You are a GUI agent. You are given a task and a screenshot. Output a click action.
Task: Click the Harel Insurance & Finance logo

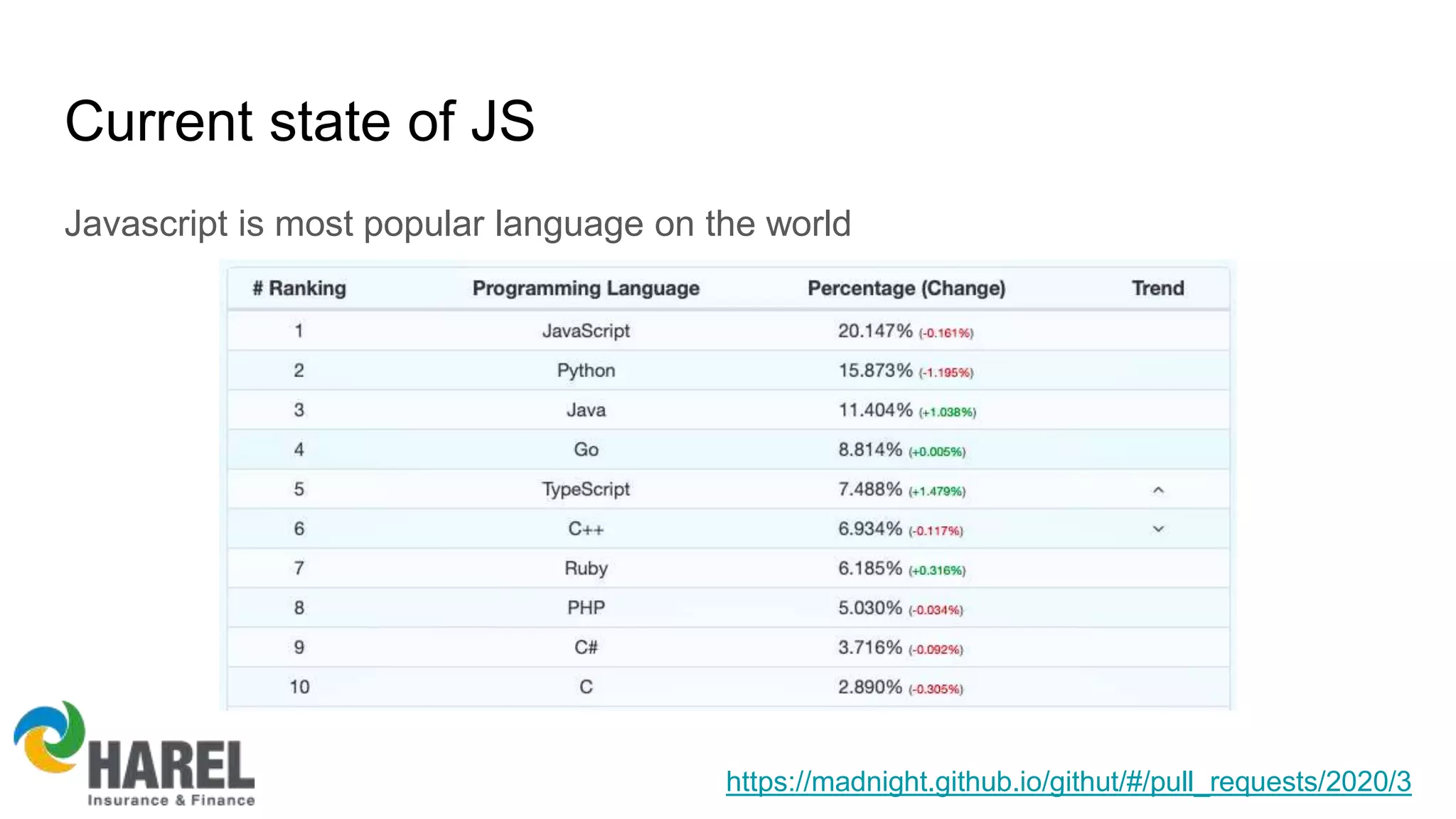coord(134,754)
